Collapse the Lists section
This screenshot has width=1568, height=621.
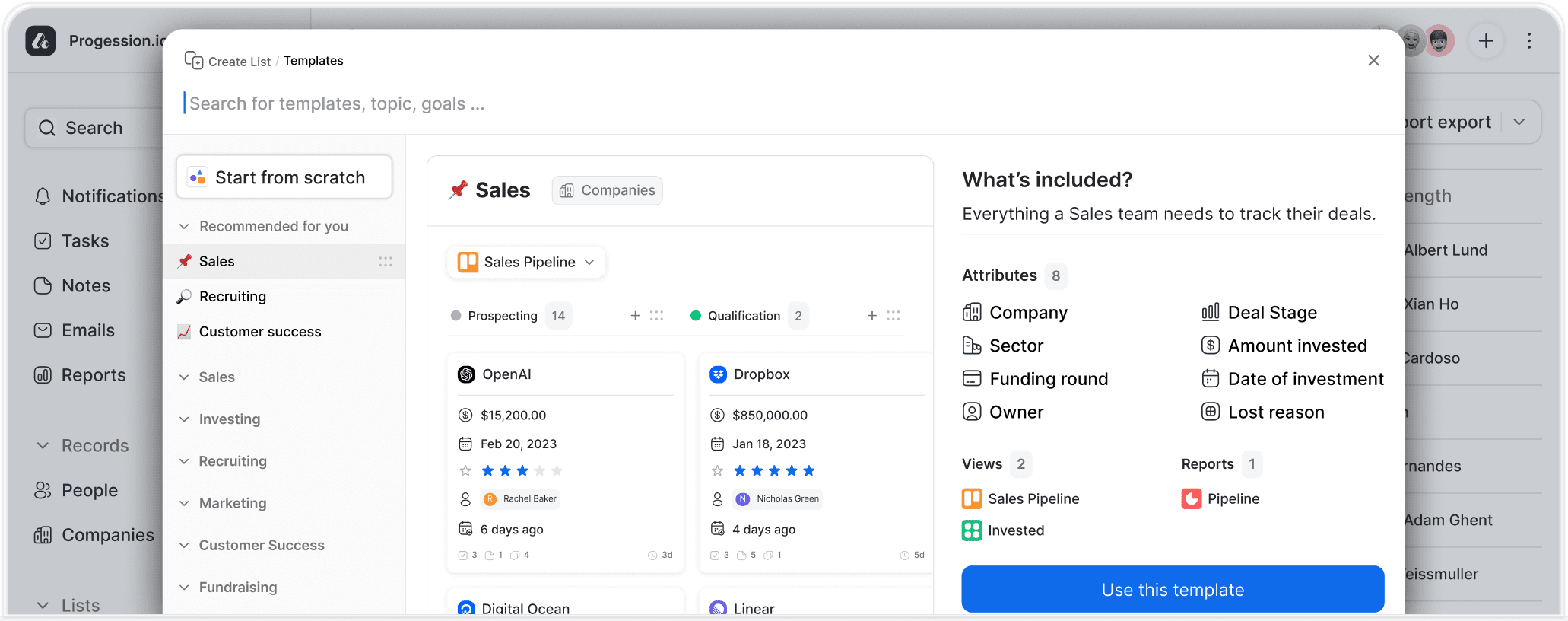click(43, 606)
